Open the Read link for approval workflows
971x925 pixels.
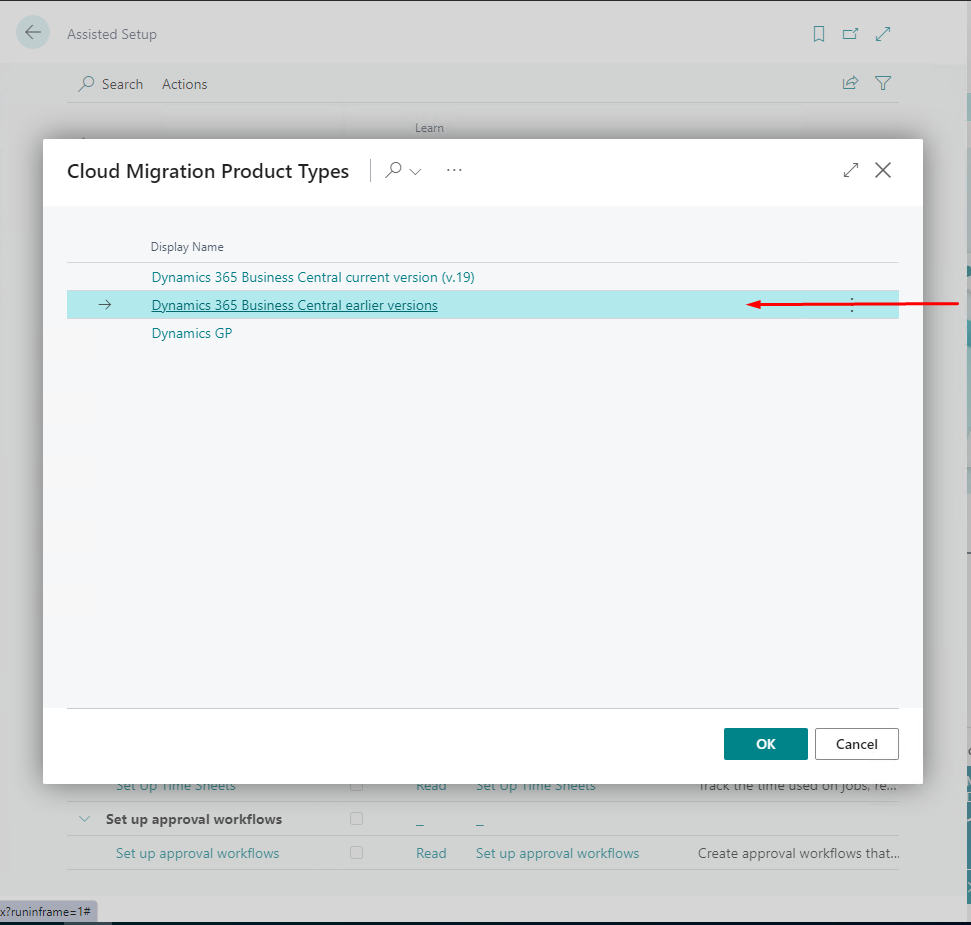(x=431, y=853)
